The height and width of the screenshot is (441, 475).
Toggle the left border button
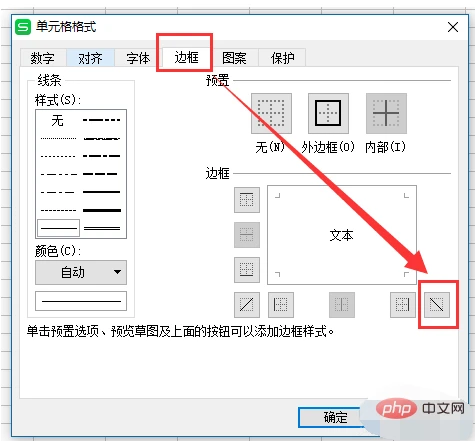point(281,305)
